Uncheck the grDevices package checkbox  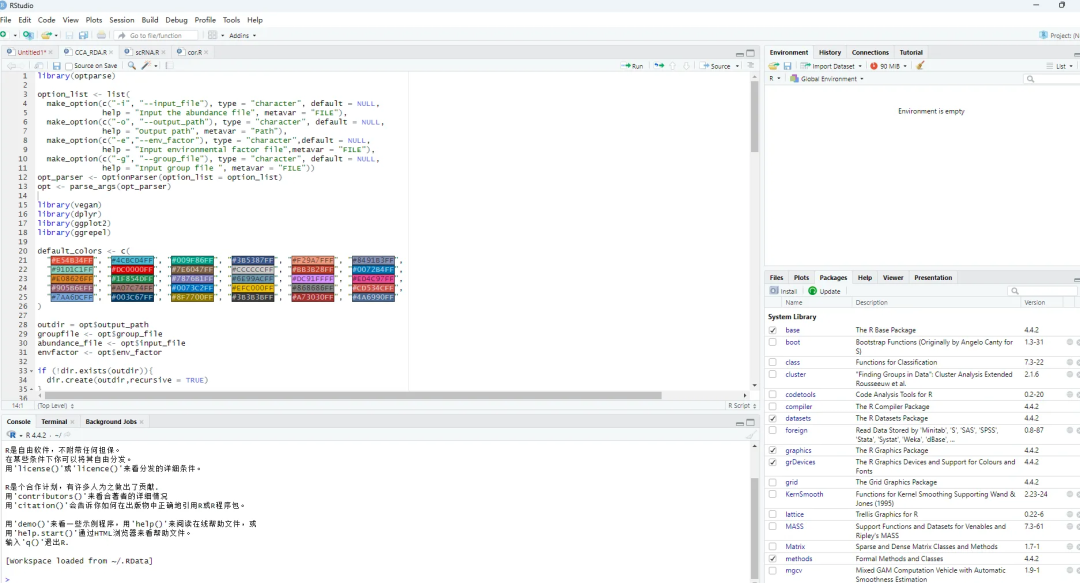point(772,462)
